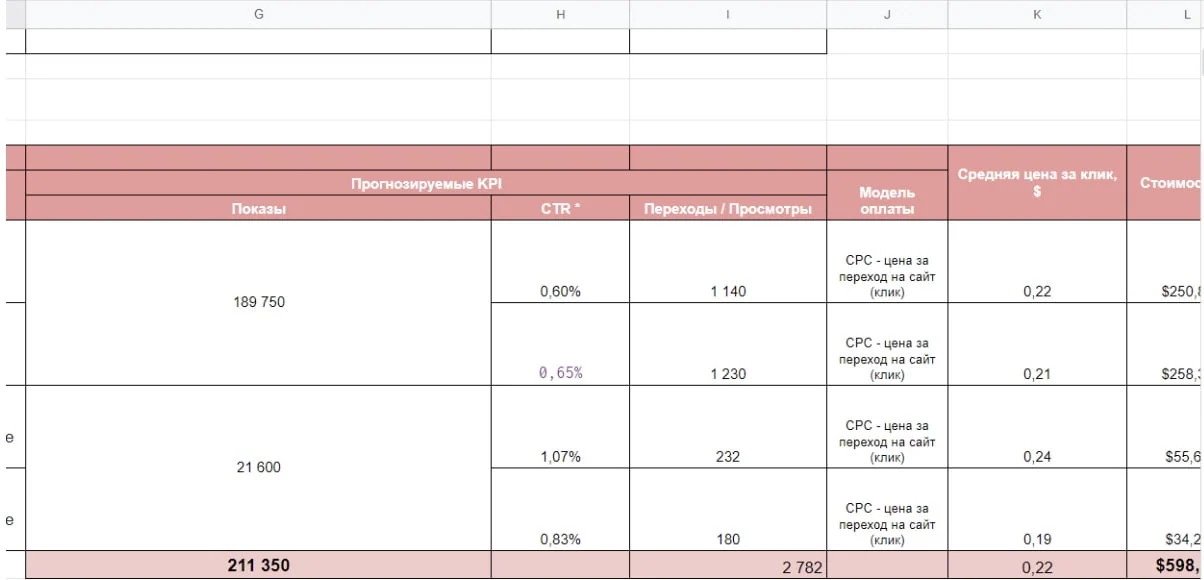This screenshot has height=580, width=1204.
Task: Click the CPC payment model cell beside 1 230
Action: (x=887, y=344)
